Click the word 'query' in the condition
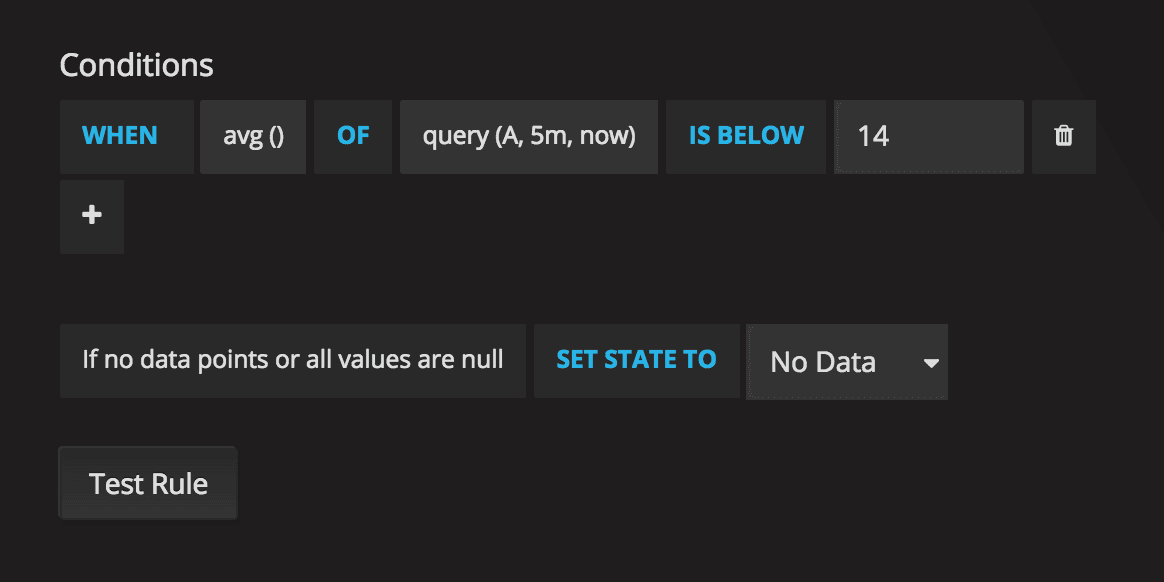Image resolution: width=1164 pixels, height=582 pixels. click(x=456, y=136)
